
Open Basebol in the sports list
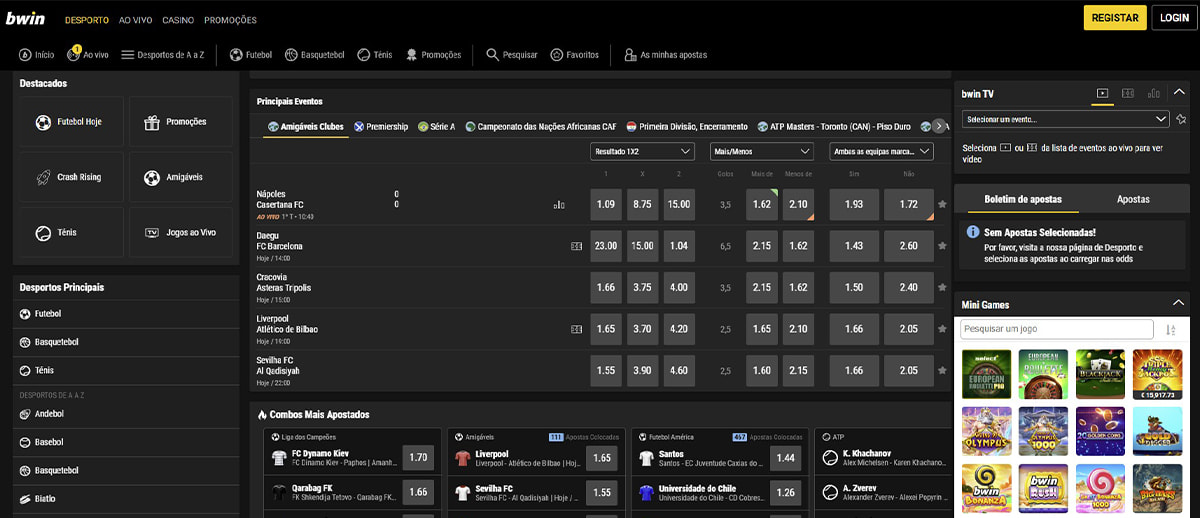click(126, 442)
